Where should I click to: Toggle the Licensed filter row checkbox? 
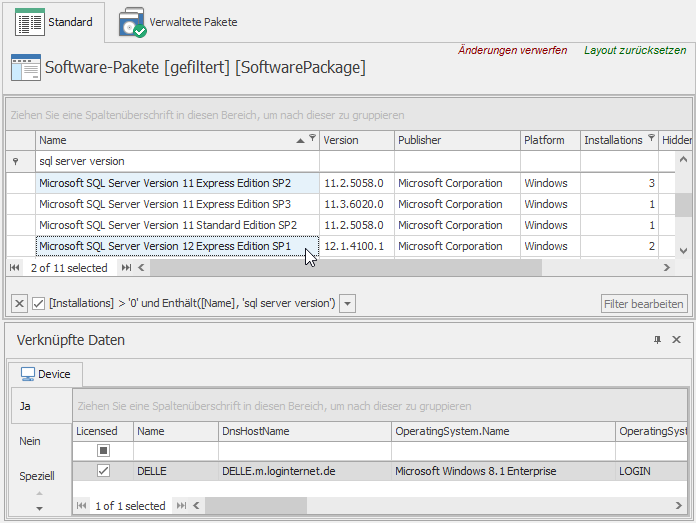(x=103, y=451)
